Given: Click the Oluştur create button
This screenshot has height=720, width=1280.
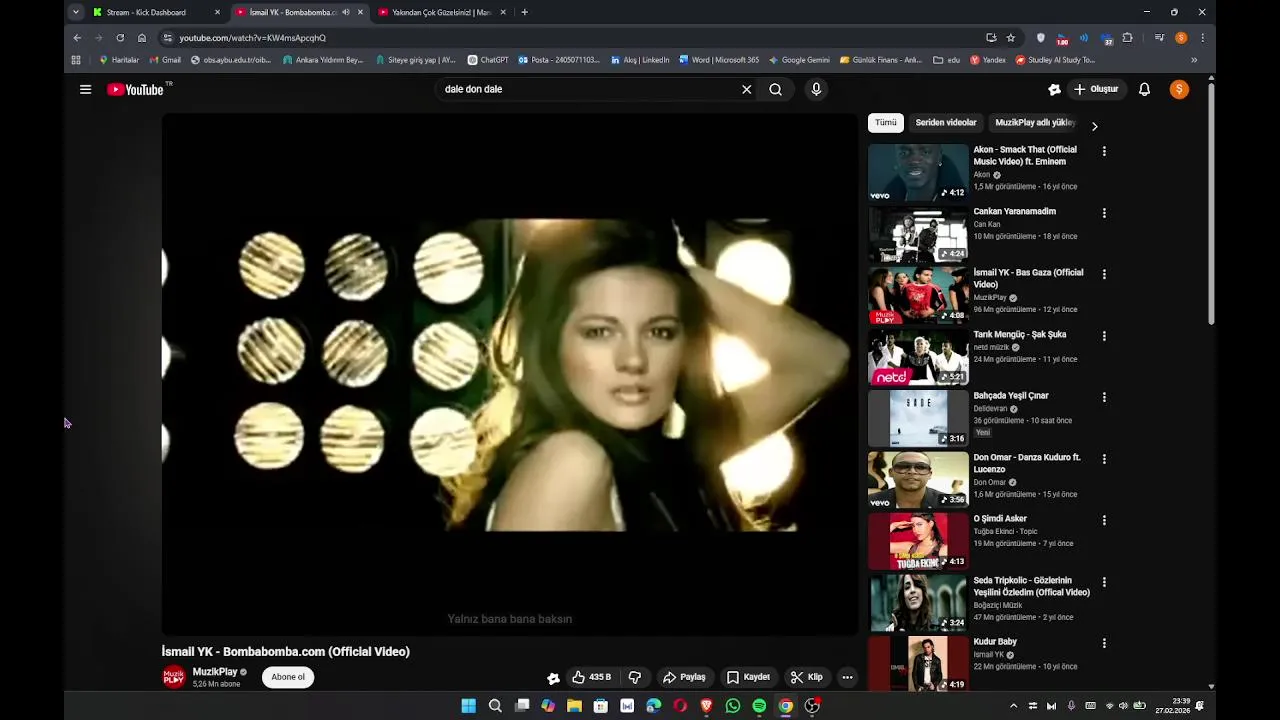Looking at the screenshot, I should coord(1096,89).
